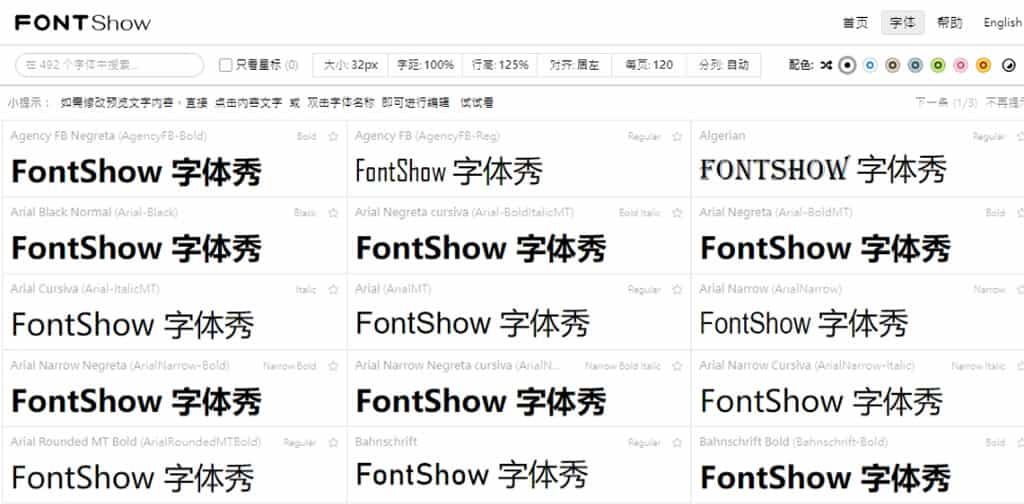Click the 下一条 next tip link

(x=931, y=102)
